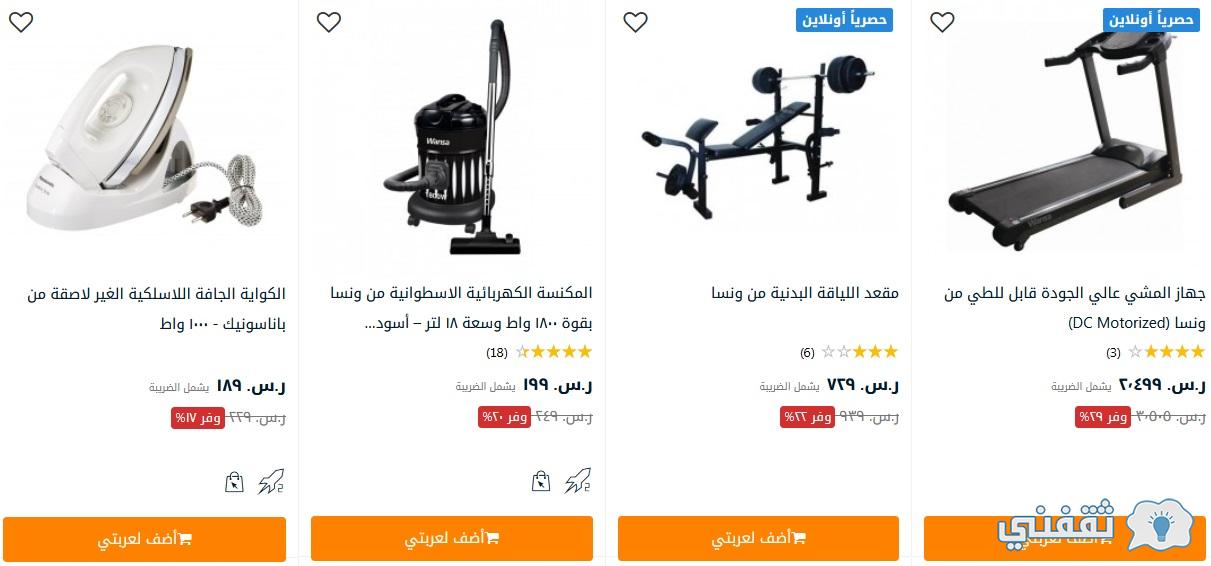
Task: Add the fitness bench to cart
Action: pyautogui.click(x=758, y=538)
